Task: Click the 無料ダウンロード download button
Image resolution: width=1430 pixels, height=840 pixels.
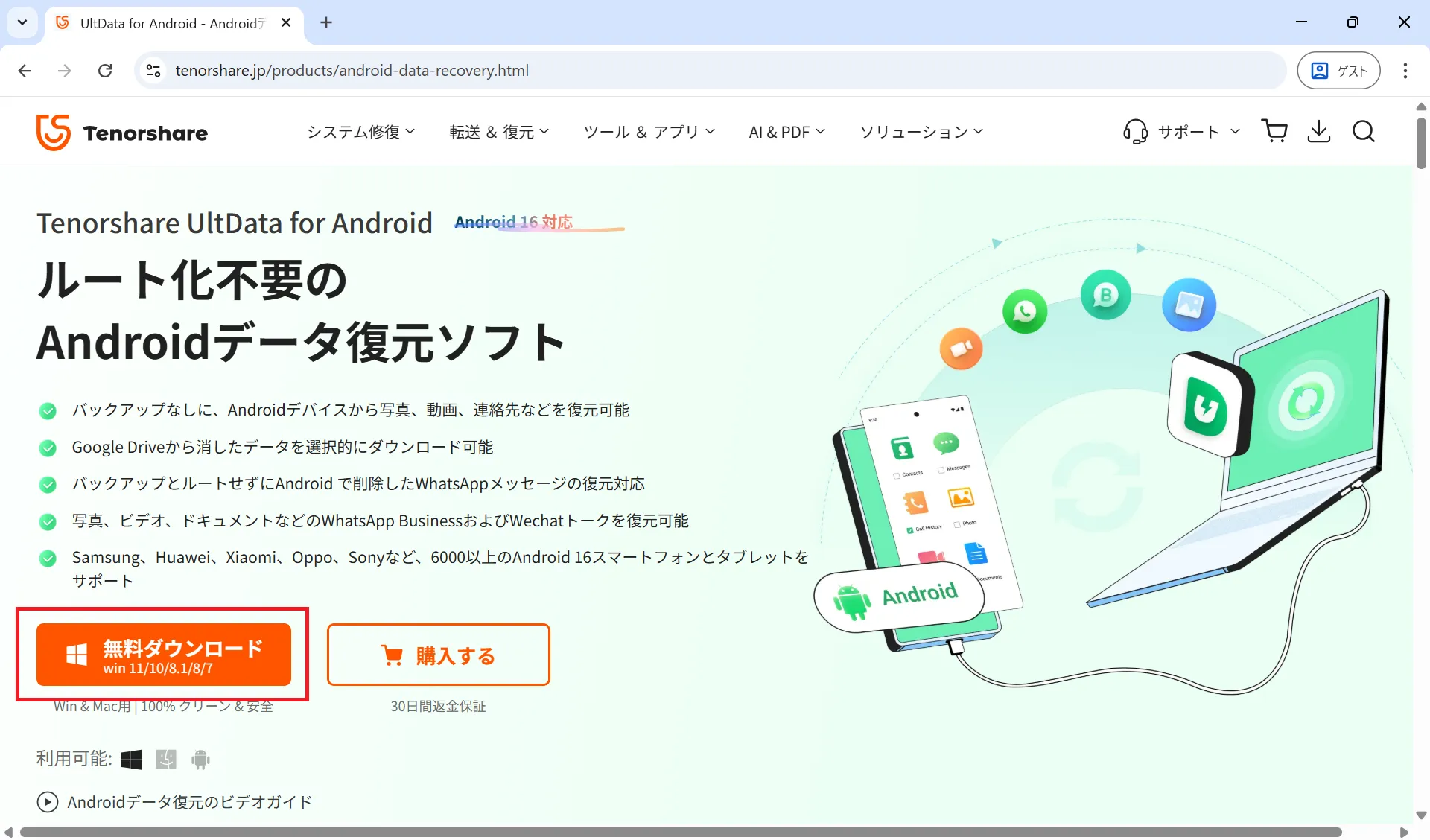Action: point(164,655)
